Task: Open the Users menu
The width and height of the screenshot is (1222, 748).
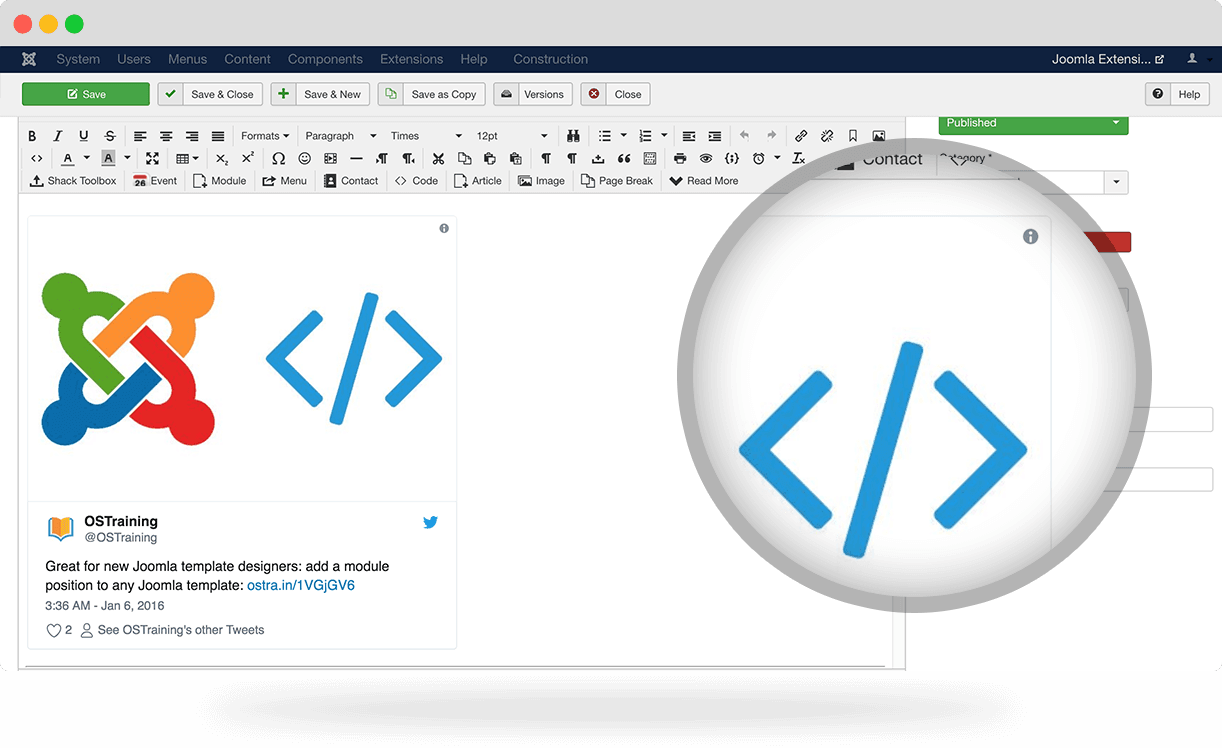Action: [134, 59]
